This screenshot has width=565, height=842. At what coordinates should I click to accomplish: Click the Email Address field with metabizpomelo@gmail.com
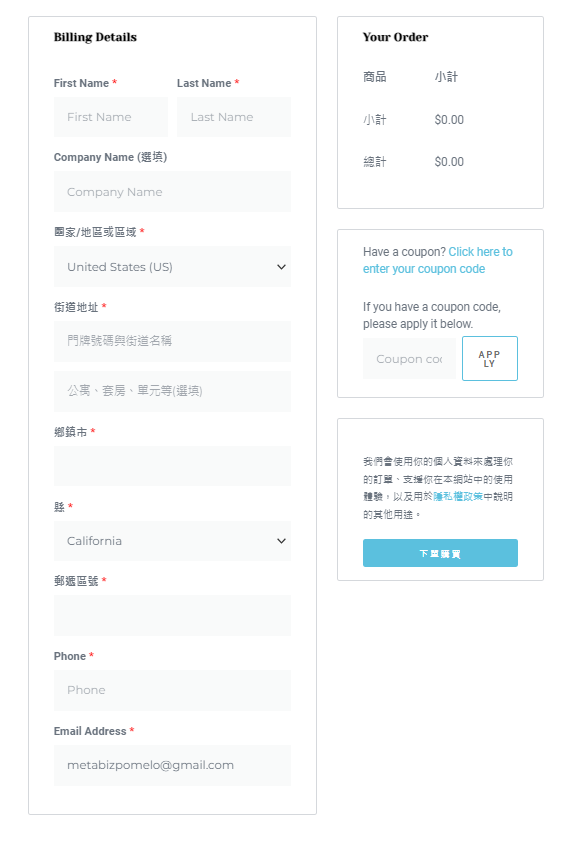pyautogui.click(x=172, y=765)
